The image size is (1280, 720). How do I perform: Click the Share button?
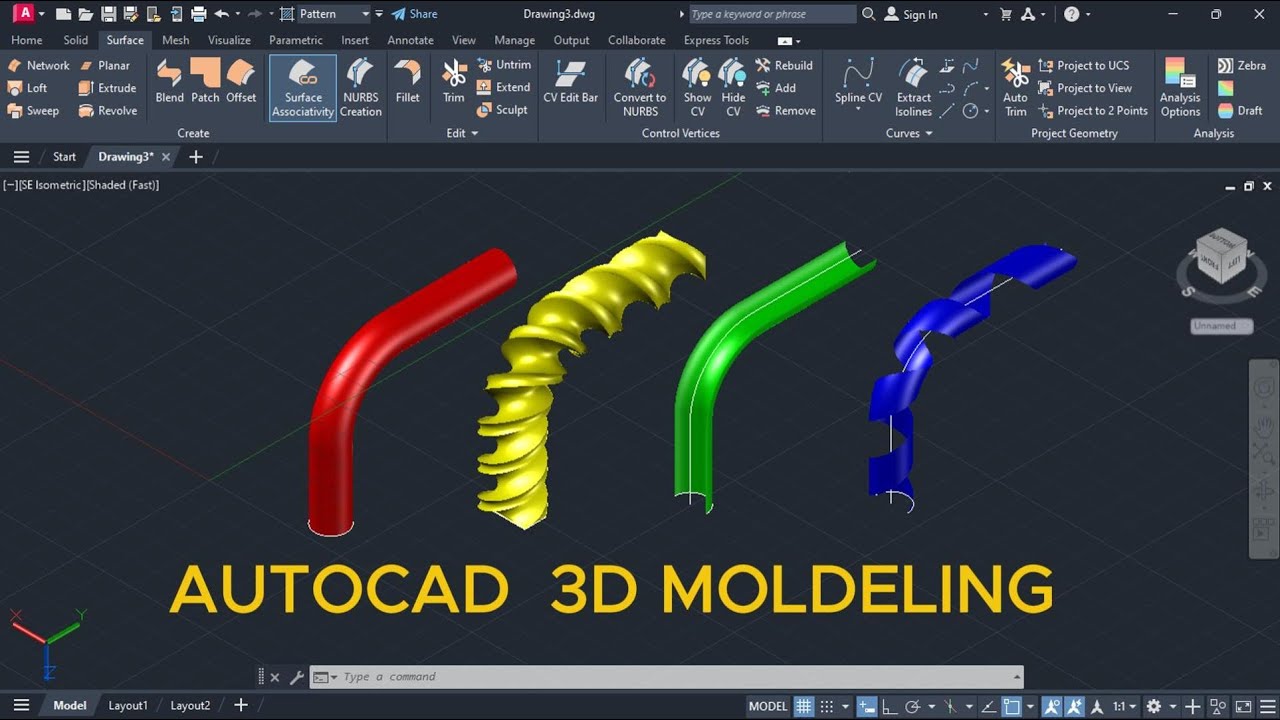click(x=414, y=14)
